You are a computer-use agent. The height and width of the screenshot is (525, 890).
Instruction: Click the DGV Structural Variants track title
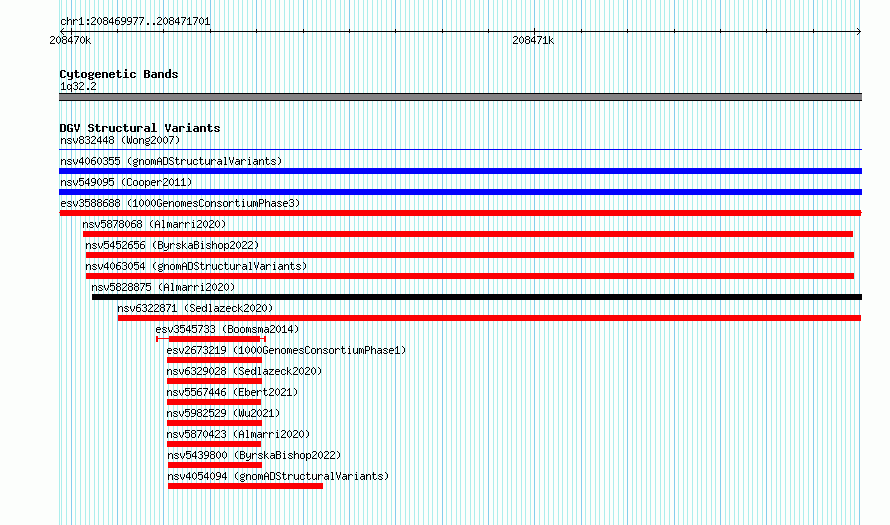(140, 128)
